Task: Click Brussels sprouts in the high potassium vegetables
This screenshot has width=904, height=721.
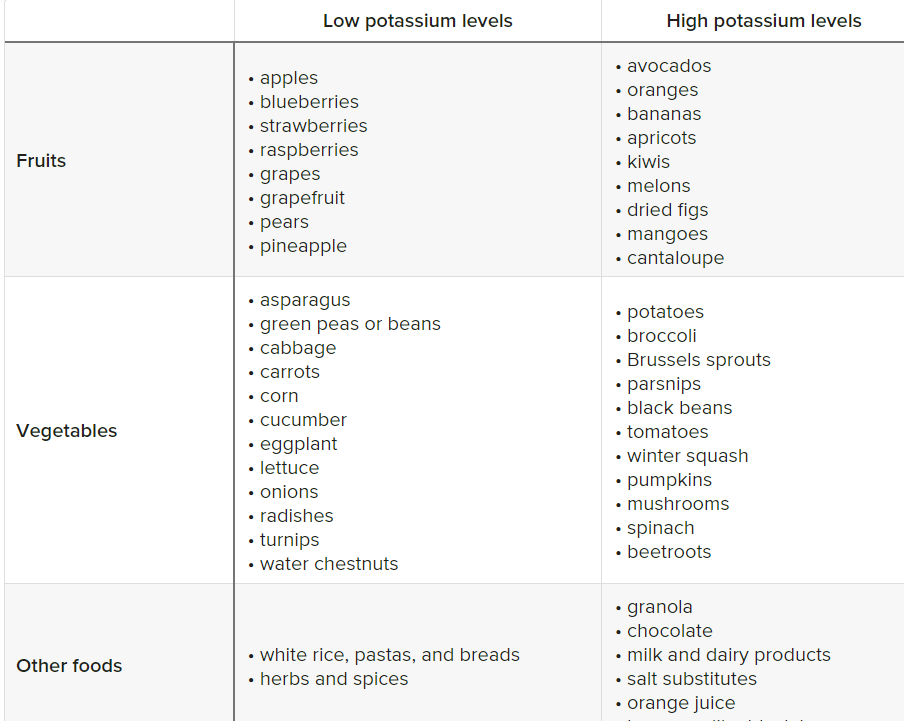Action: coord(699,360)
